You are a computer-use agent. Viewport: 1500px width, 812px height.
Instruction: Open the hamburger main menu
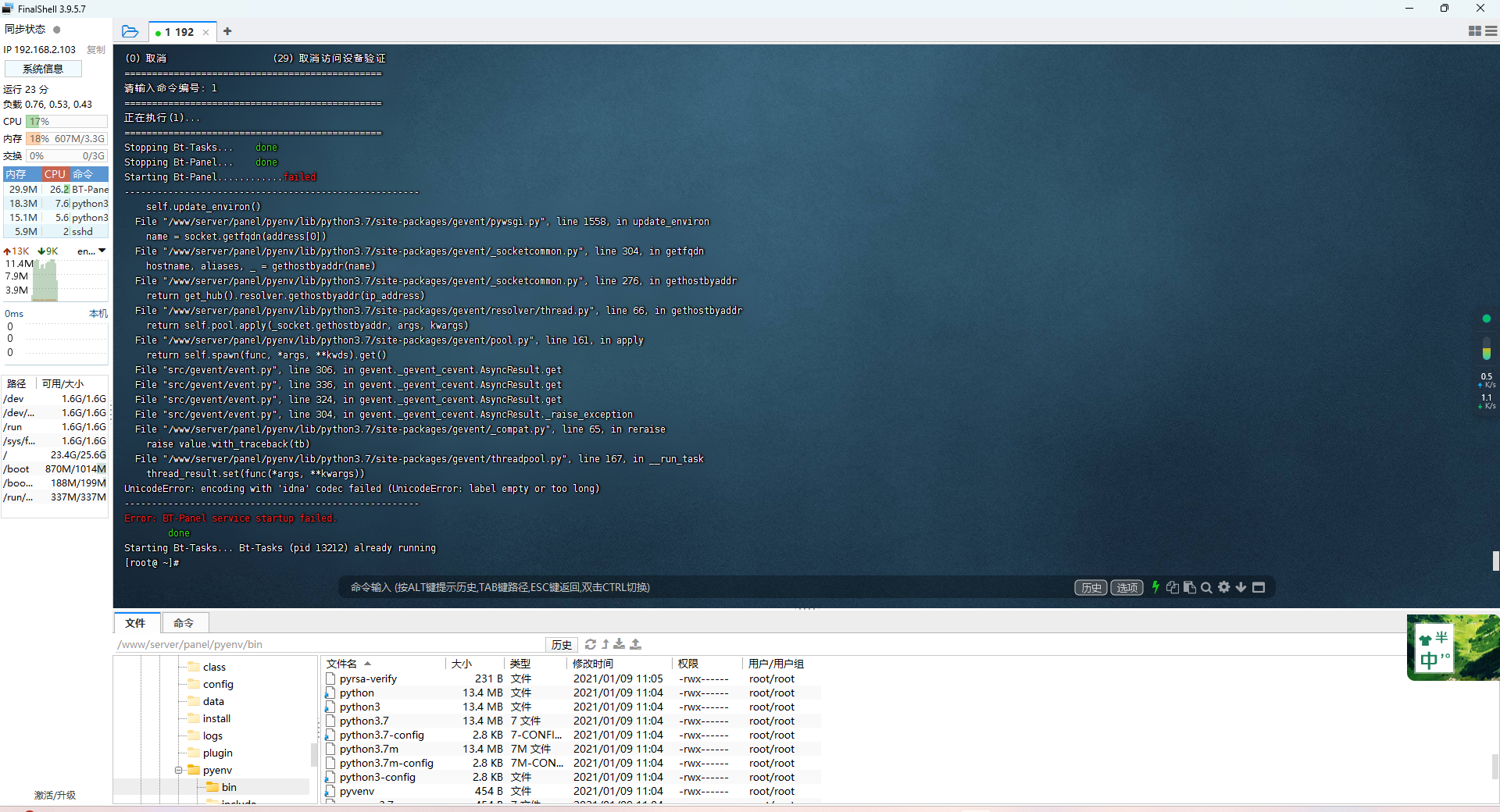click(1491, 31)
